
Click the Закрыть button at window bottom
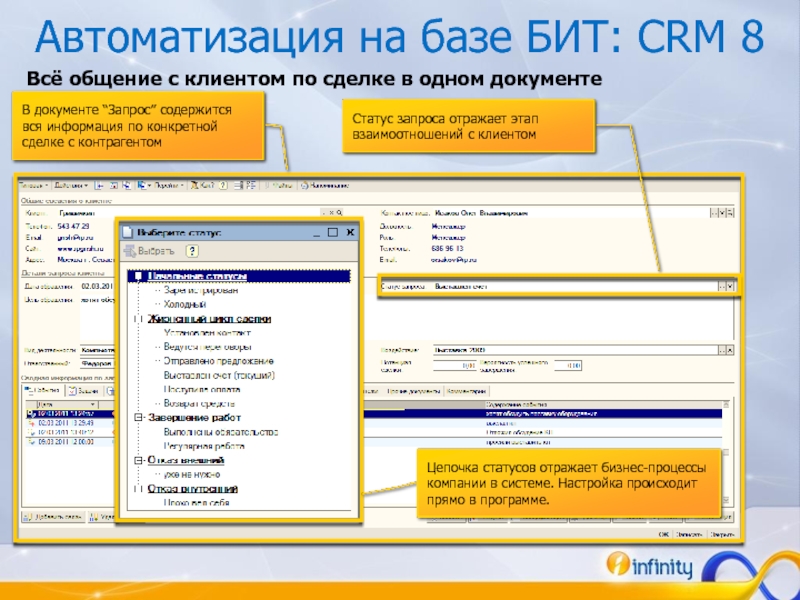point(722,535)
